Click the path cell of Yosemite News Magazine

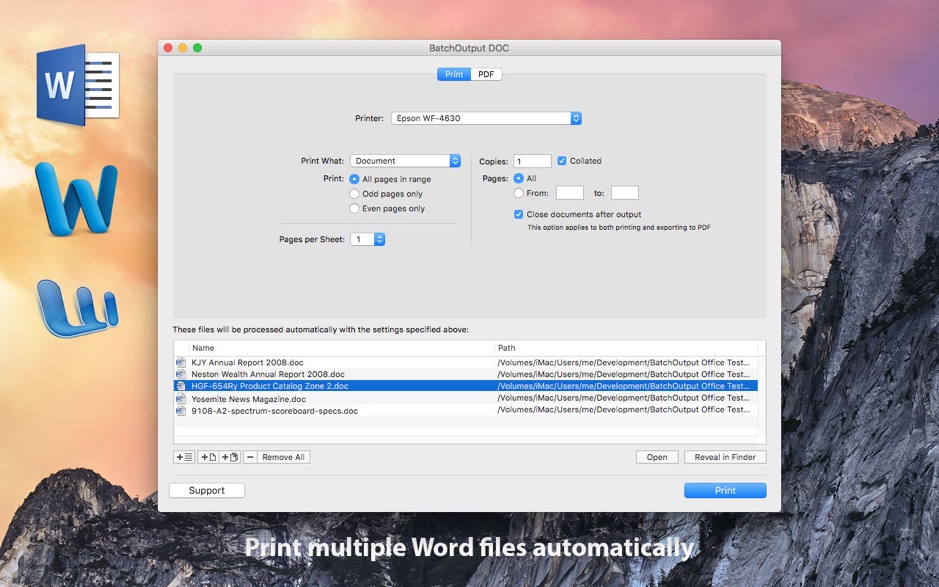(x=623, y=398)
